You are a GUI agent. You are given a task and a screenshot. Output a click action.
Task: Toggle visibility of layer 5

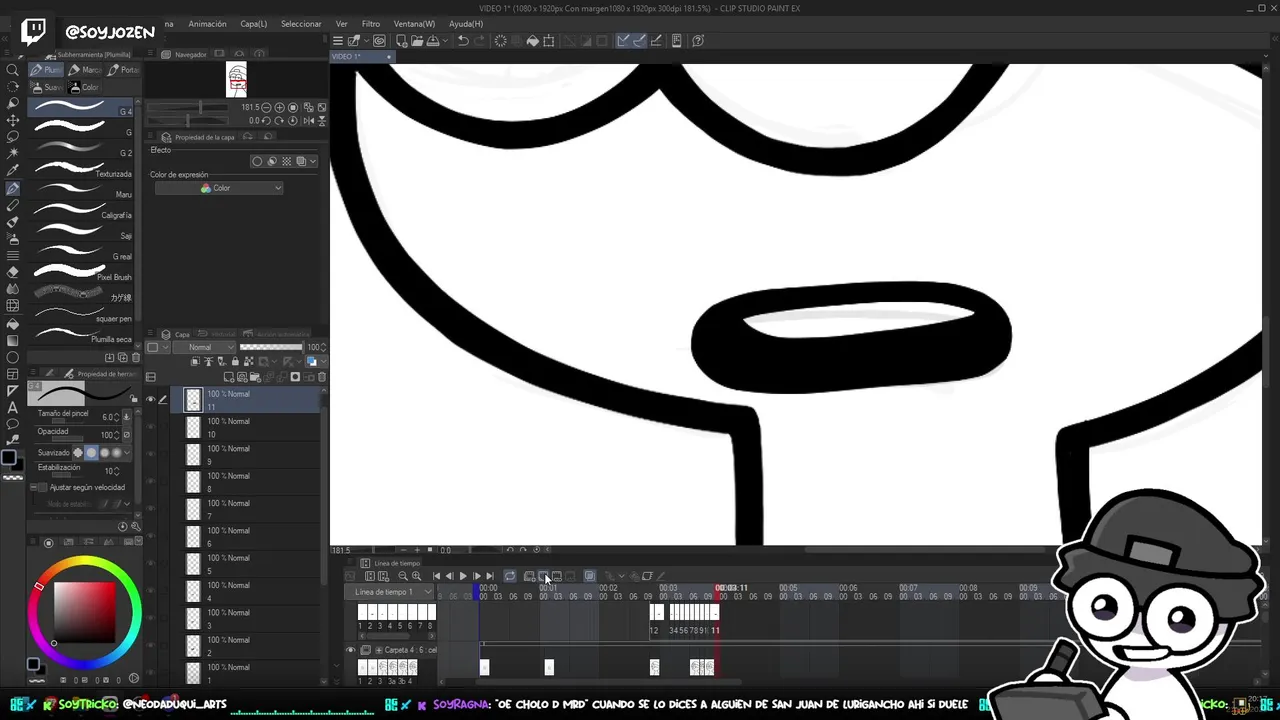(151, 564)
